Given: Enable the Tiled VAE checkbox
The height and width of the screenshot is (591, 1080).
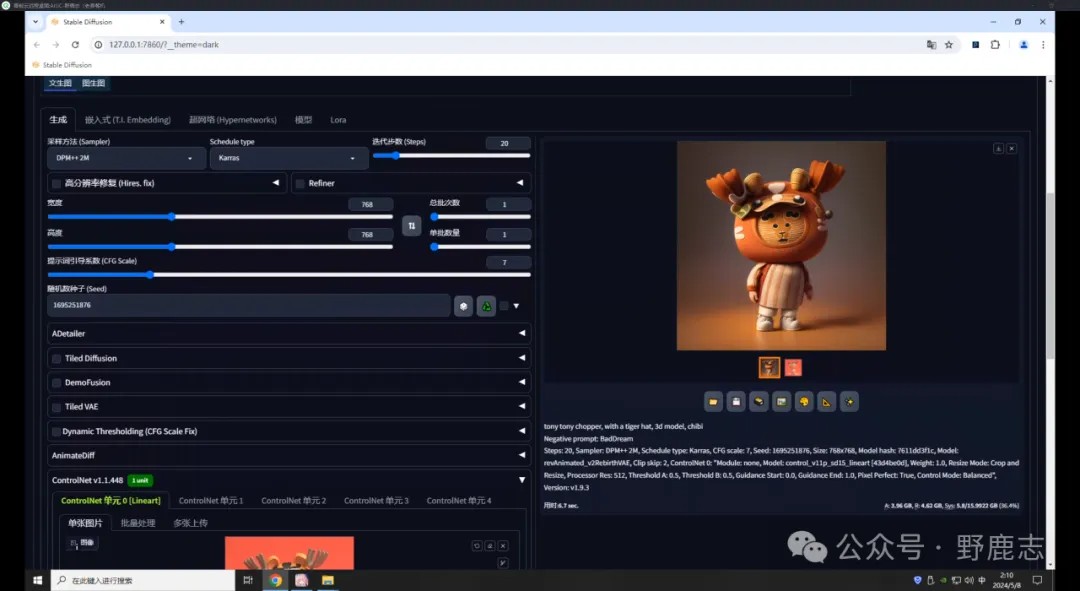Looking at the screenshot, I should point(56,406).
